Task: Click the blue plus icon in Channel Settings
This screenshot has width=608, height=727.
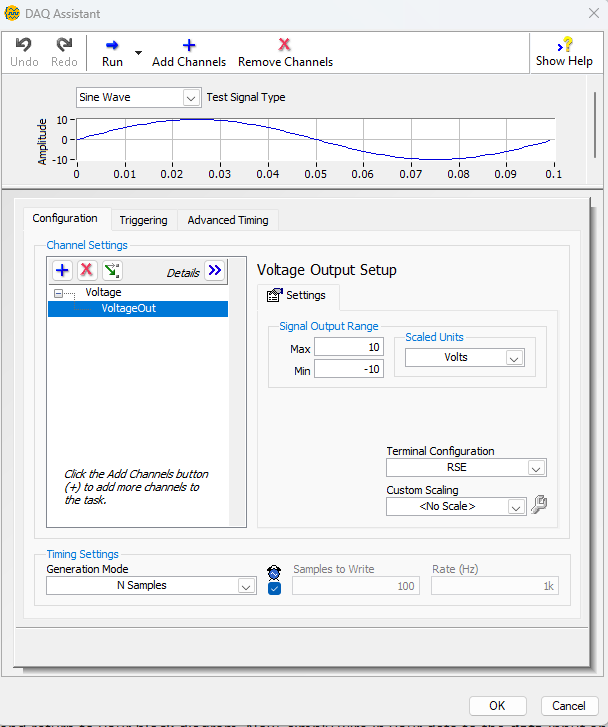Action: pyautogui.click(x=62, y=271)
